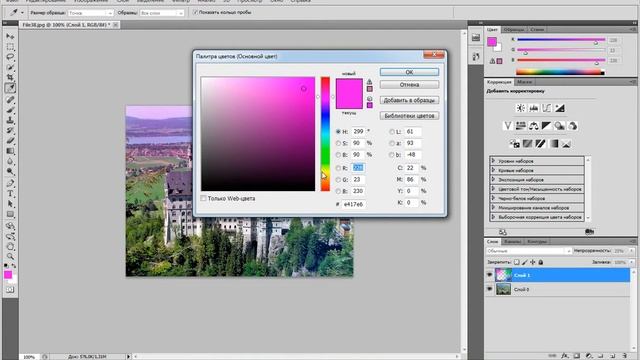Select the R red radio button
Screen dimensions: 640x360
[338, 168]
